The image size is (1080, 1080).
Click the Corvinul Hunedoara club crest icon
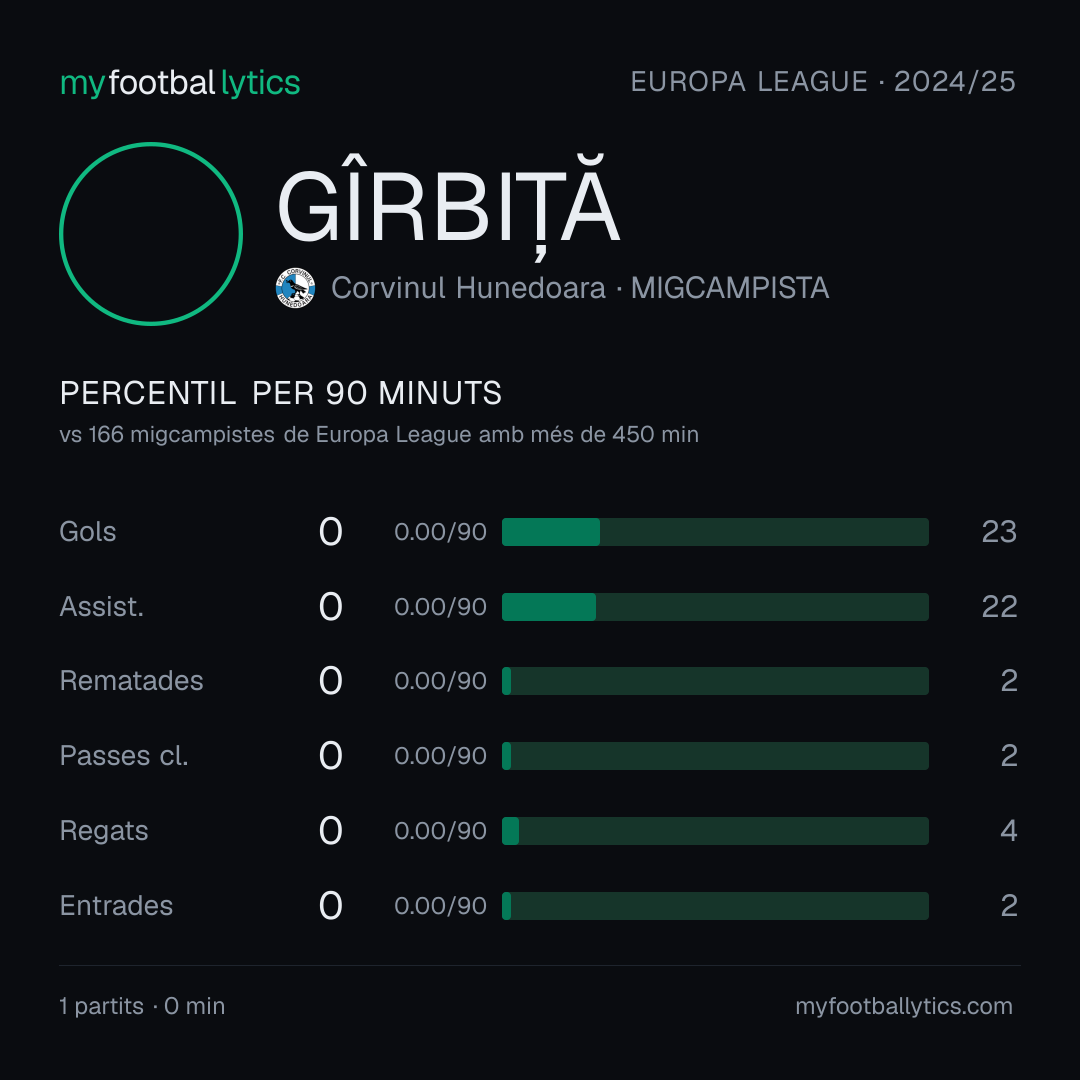click(x=295, y=288)
